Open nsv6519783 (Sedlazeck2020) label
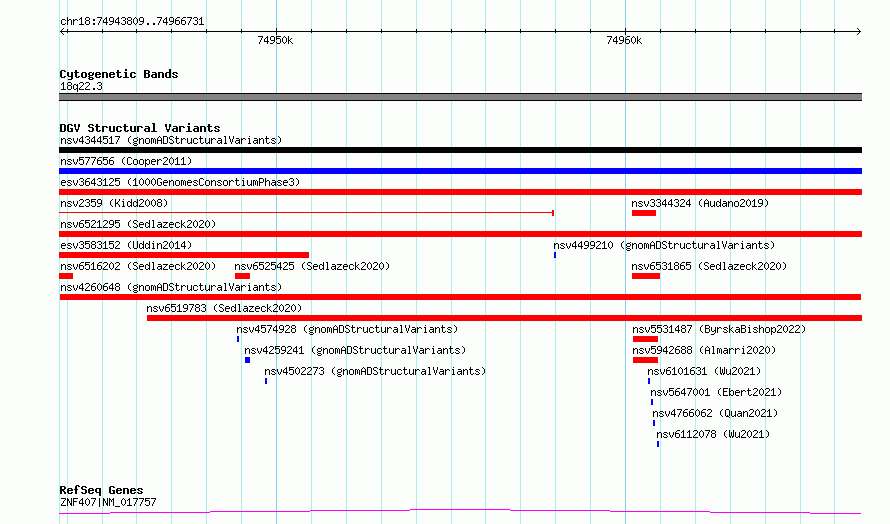The width and height of the screenshot is (890, 524). [x=224, y=308]
